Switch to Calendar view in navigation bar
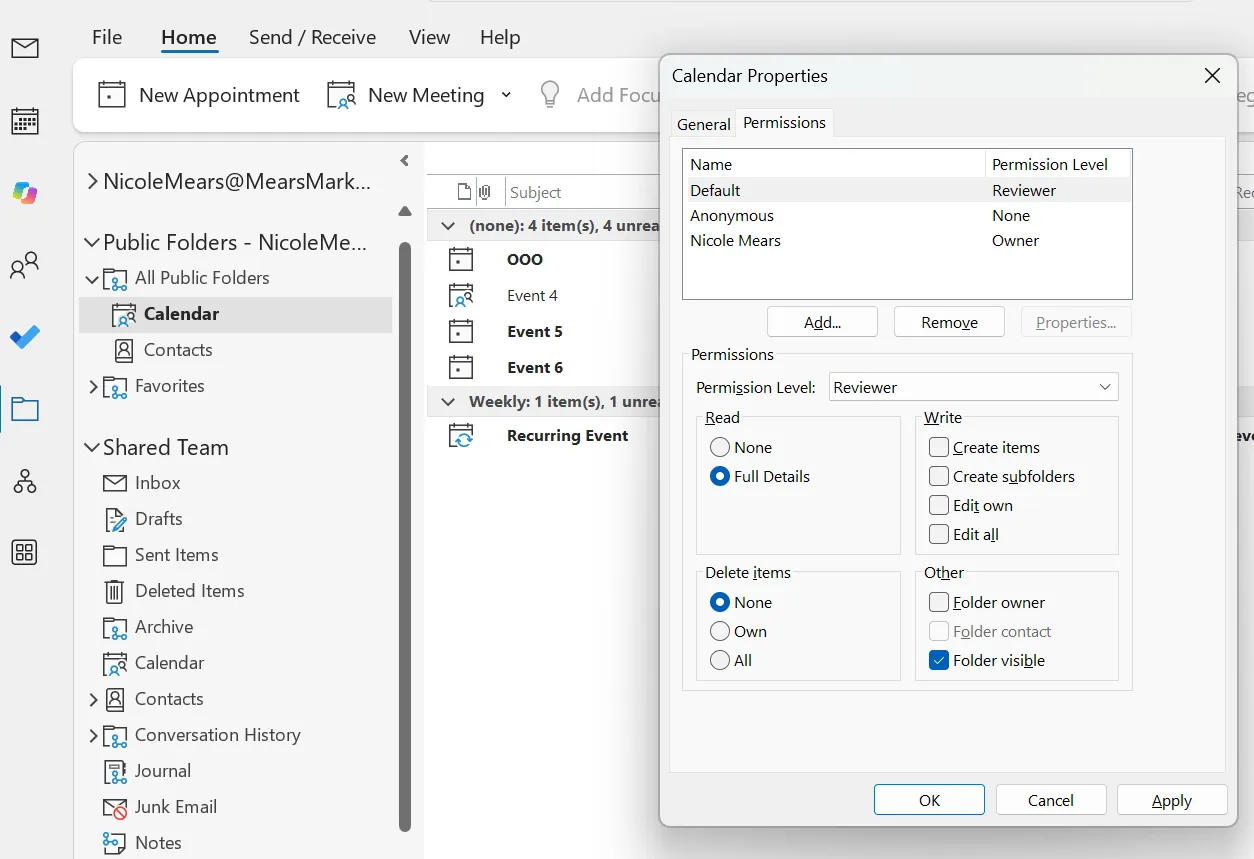Image resolution: width=1254 pixels, height=859 pixels. (25, 121)
